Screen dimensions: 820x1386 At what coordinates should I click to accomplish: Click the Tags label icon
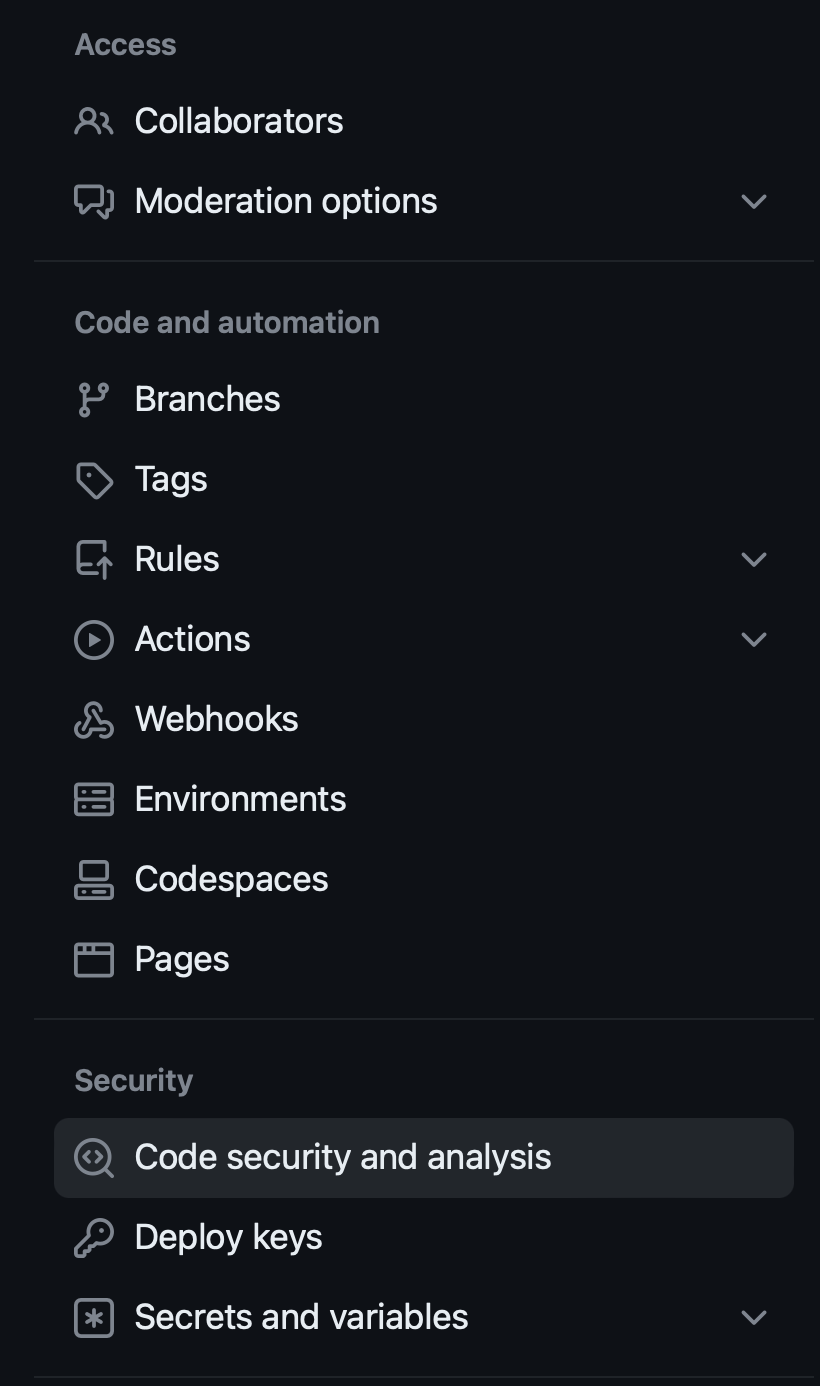[94, 479]
